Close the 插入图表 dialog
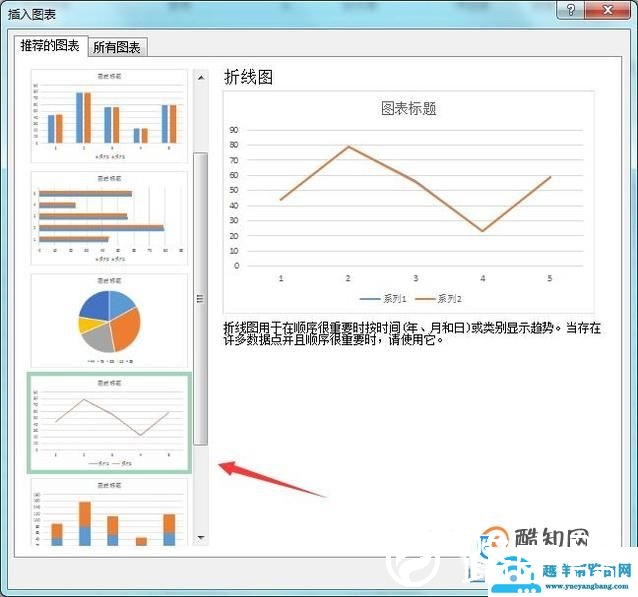This screenshot has width=638, height=597. click(x=607, y=10)
